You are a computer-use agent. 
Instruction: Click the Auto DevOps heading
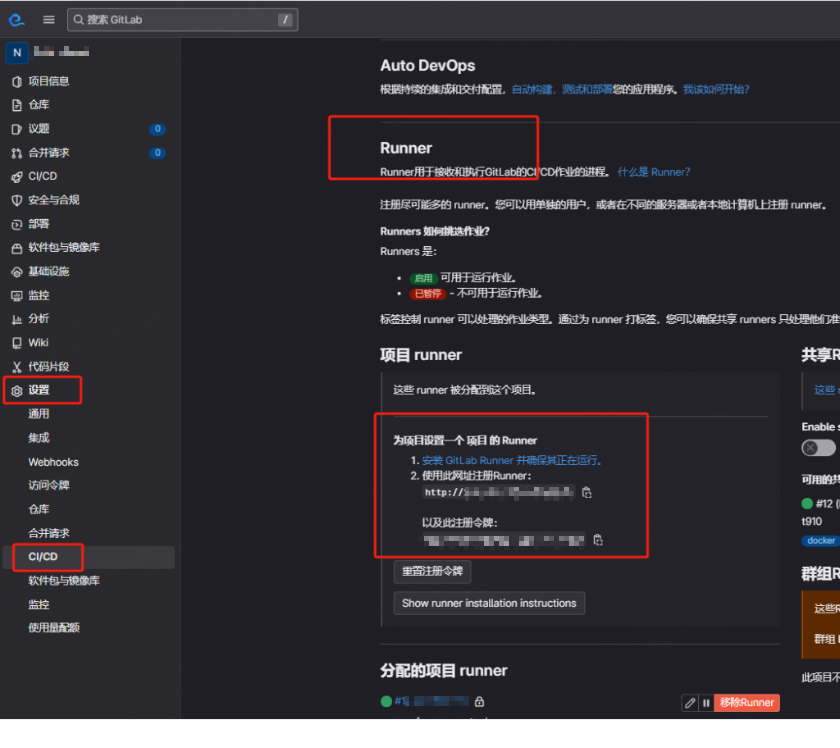click(428, 66)
